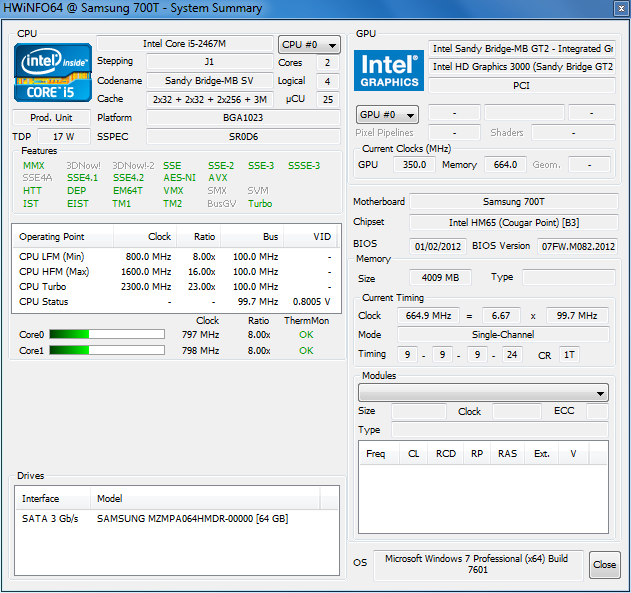Click the Model column header in Drives
The height and width of the screenshot is (593, 631).
pyautogui.click(x=205, y=499)
